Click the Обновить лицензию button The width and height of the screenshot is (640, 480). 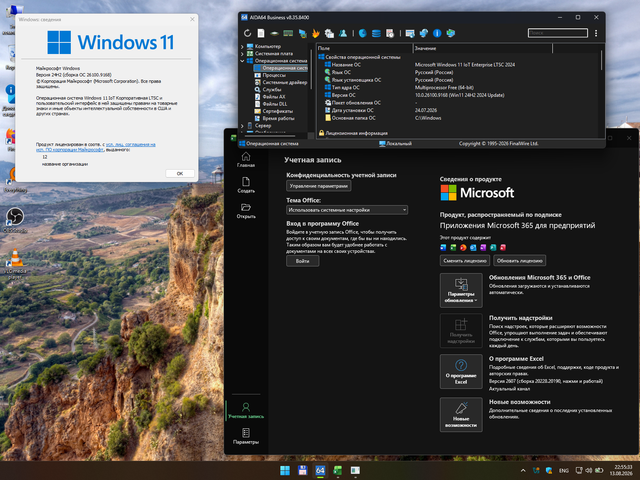click(x=519, y=260)
